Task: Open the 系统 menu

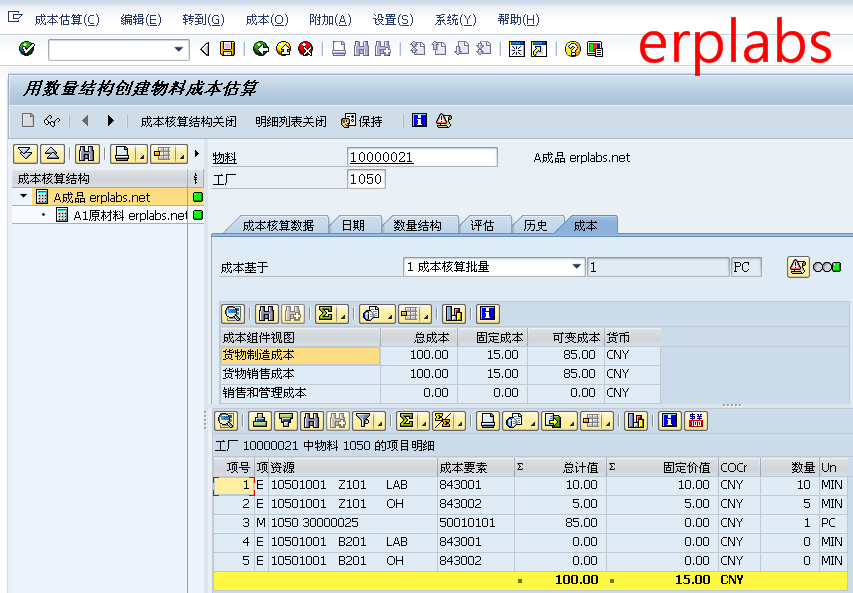Action: coord(455,19)
